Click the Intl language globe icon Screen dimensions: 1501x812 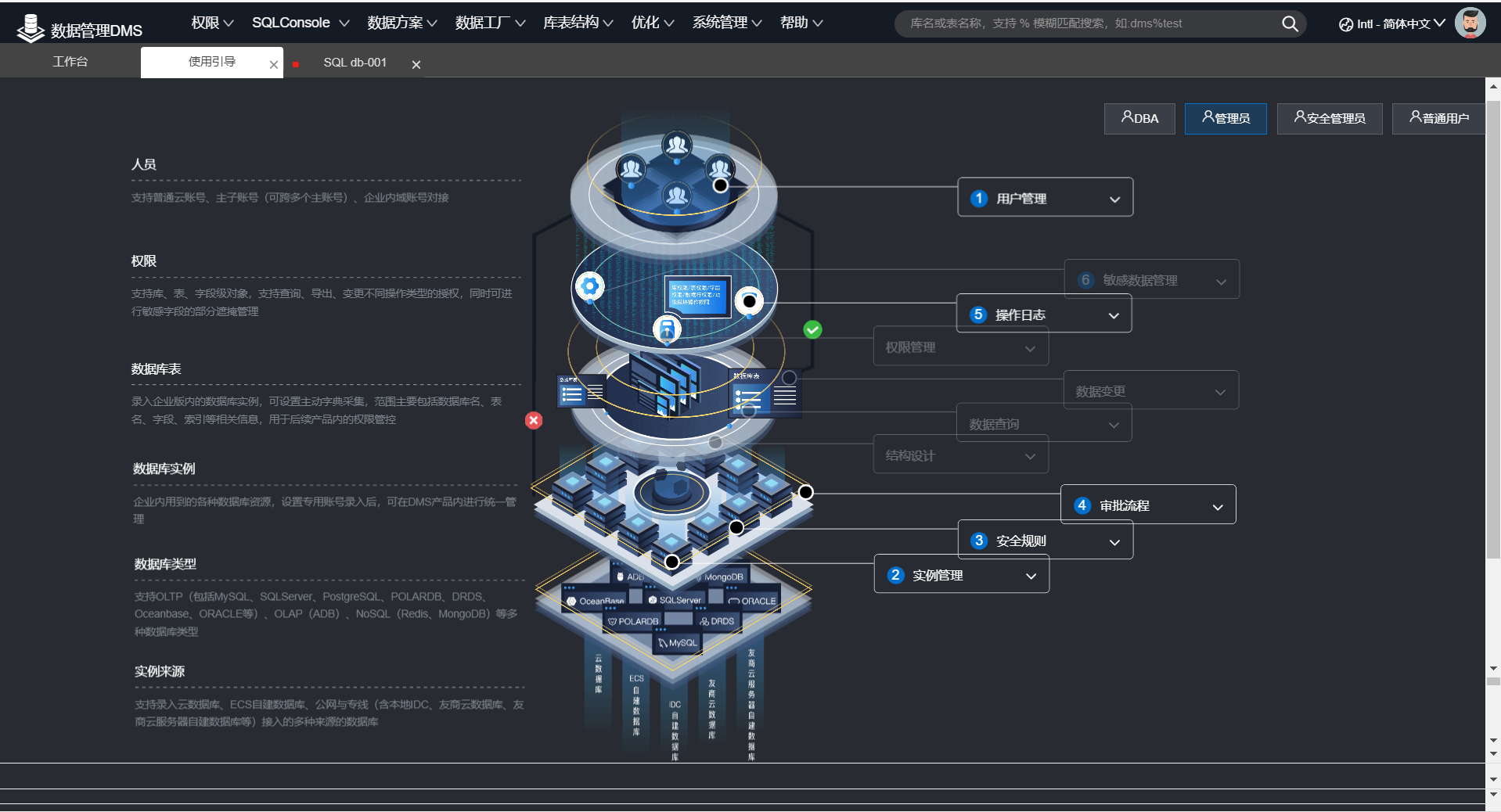click(x=1346, y=24)
